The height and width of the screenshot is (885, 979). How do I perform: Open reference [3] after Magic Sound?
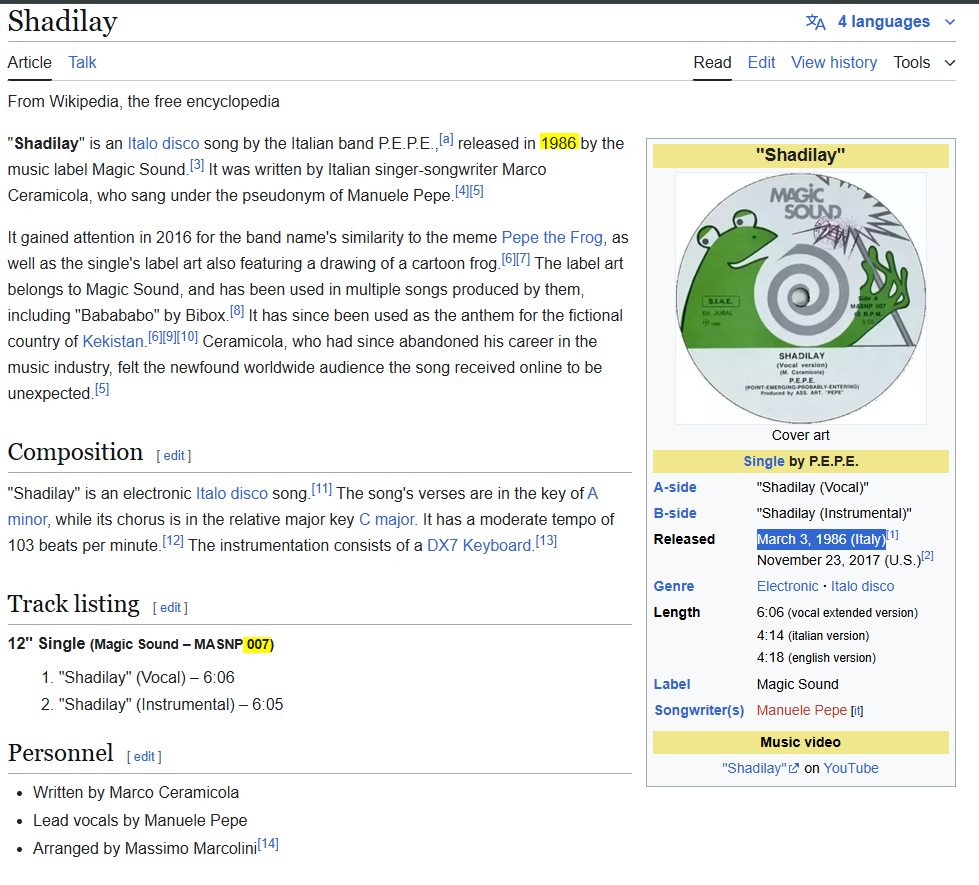pyautogui.click(x=197, y=165)
